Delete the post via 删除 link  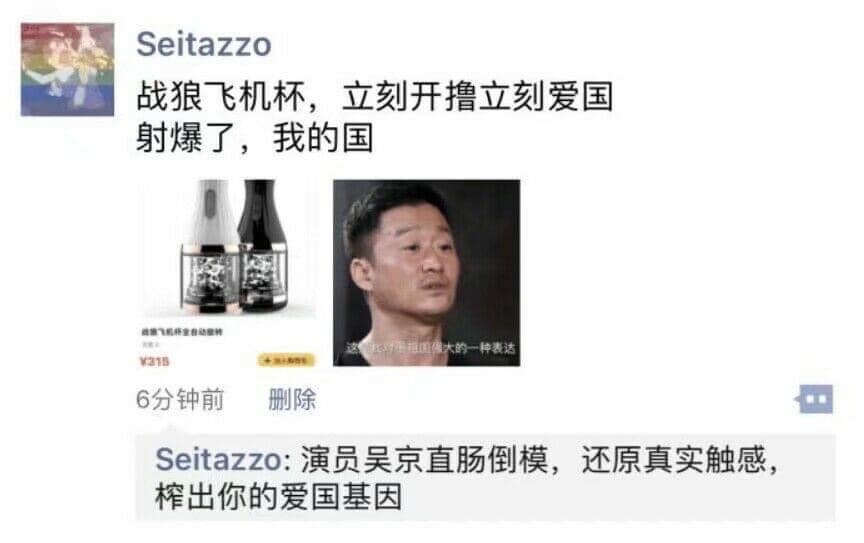coord(292,399)
